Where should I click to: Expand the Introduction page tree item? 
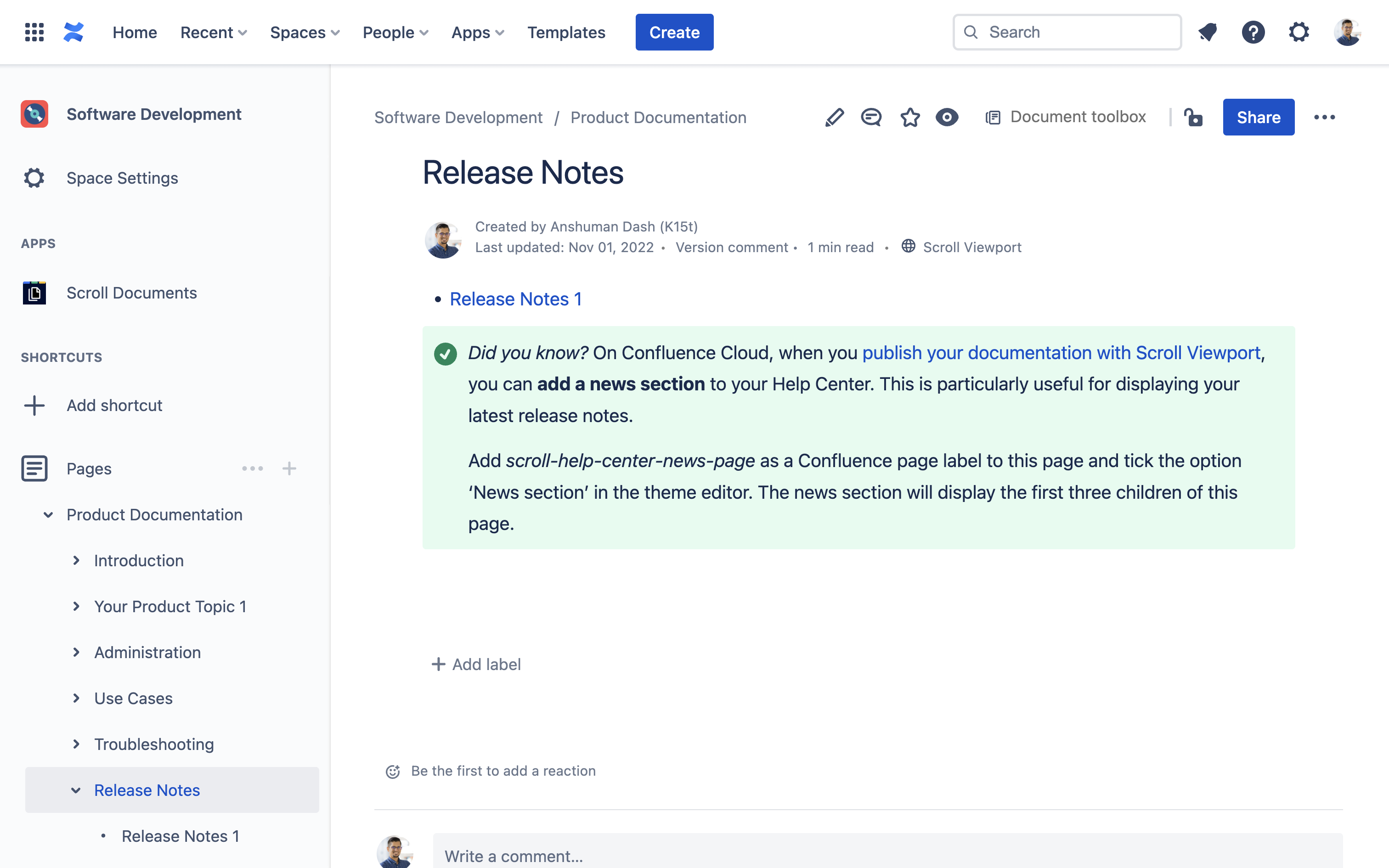click(x=76, y=560)
